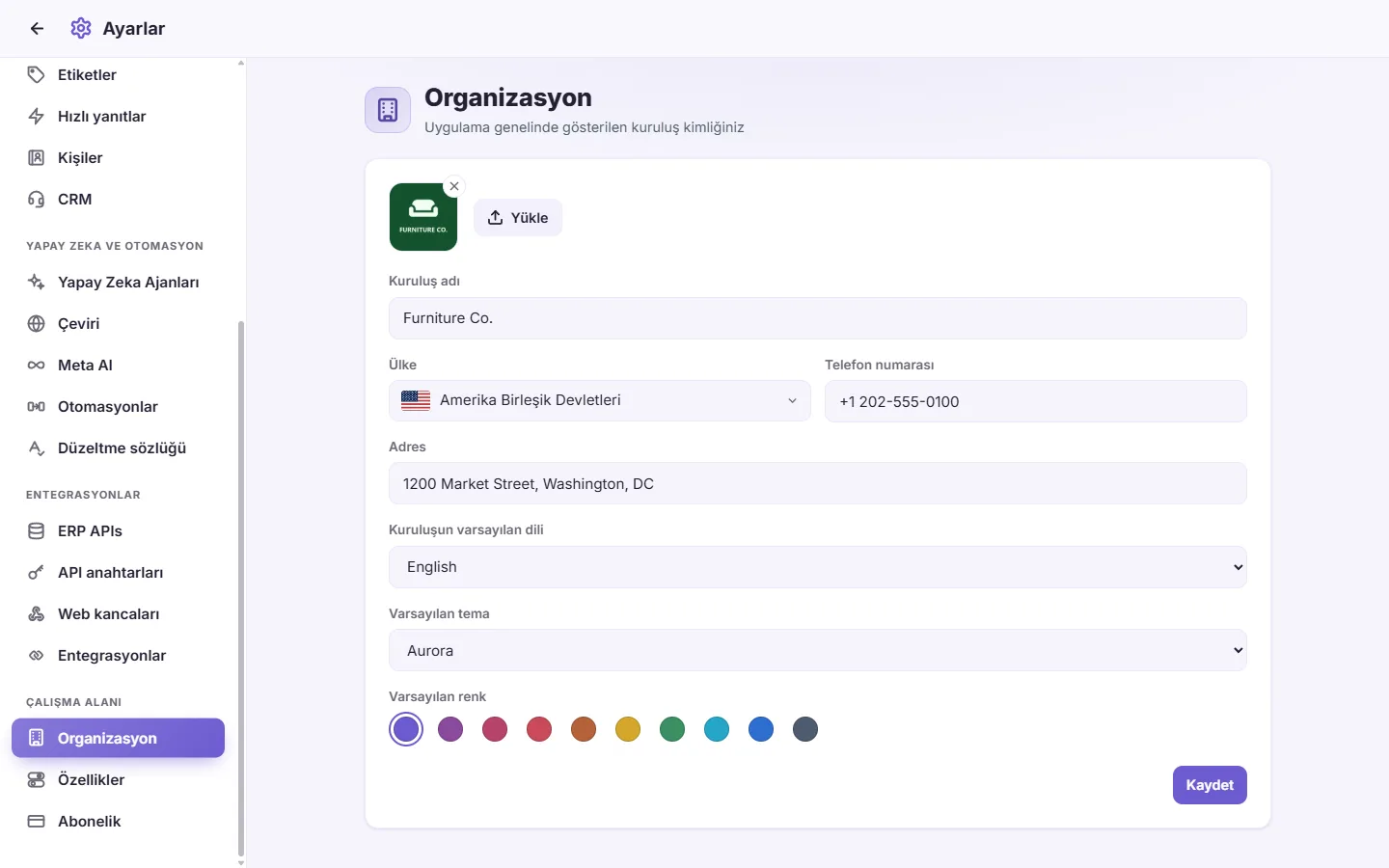The image size is (1389, 868).
Task: Click the Etiketler tag icon
Action: [x=37, y=75]
